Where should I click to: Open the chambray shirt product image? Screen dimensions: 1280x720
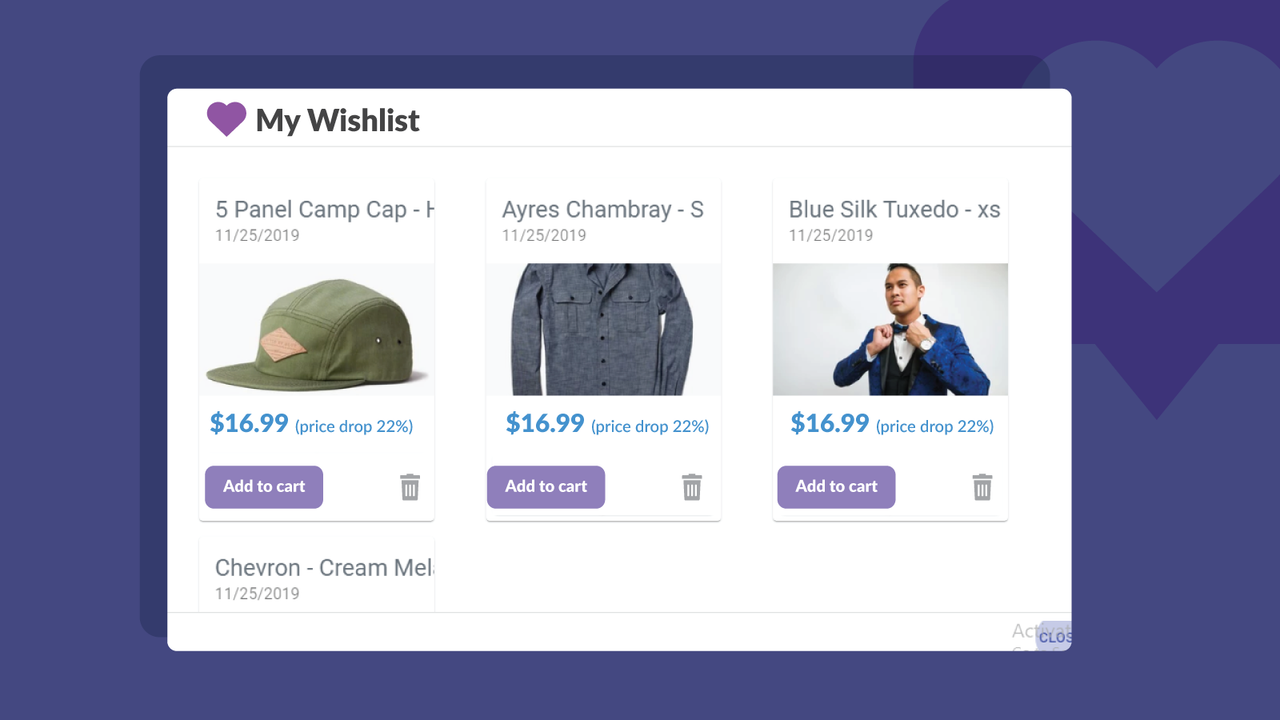603,329
